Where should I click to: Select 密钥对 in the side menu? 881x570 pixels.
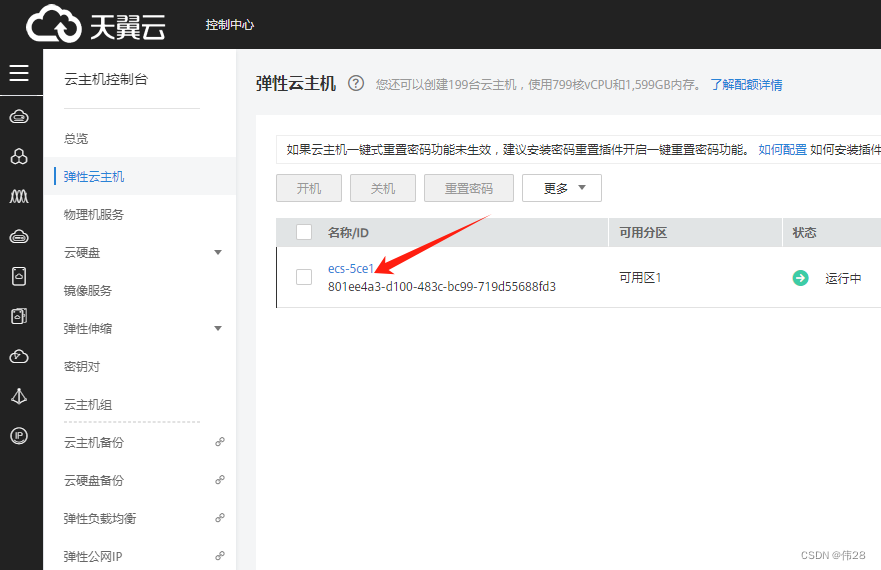point(82,367)
